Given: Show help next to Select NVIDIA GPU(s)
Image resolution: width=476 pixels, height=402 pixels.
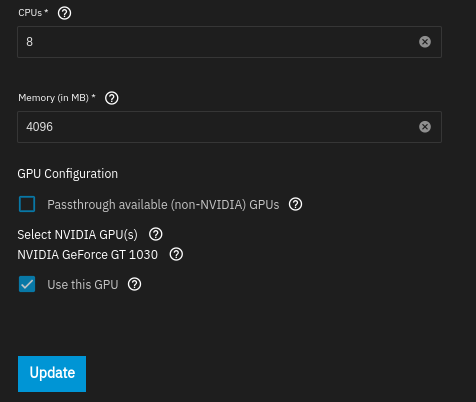Looking at the screenshot, I should click(x=156, y=234).
